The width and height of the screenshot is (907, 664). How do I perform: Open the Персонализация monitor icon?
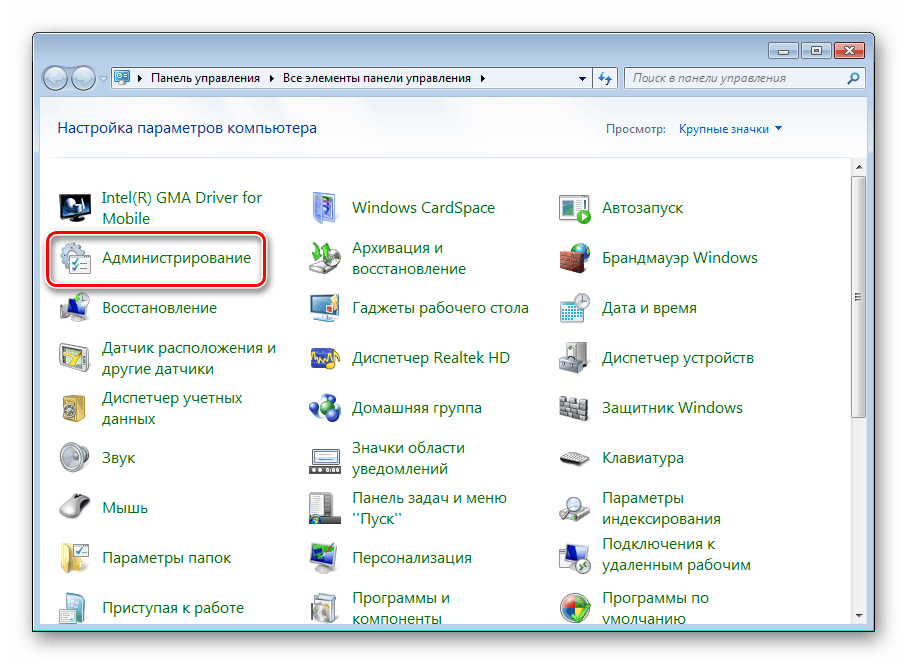324,558
